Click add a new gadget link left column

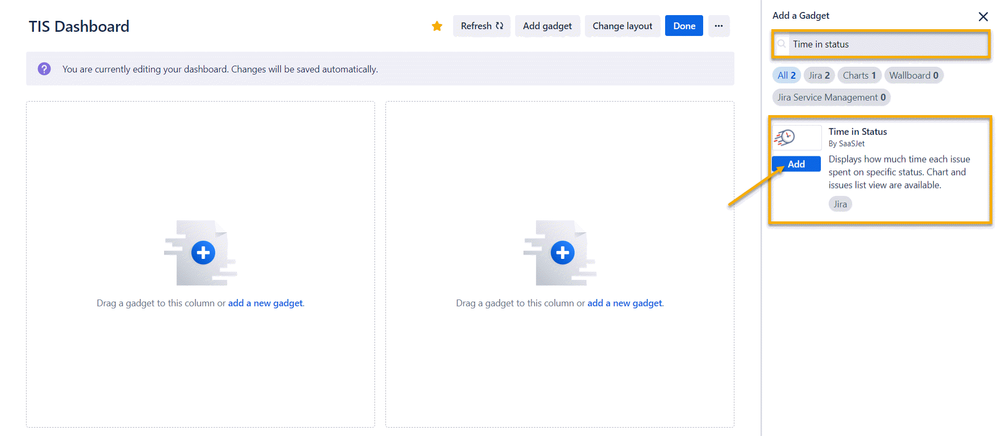[266, 303]
